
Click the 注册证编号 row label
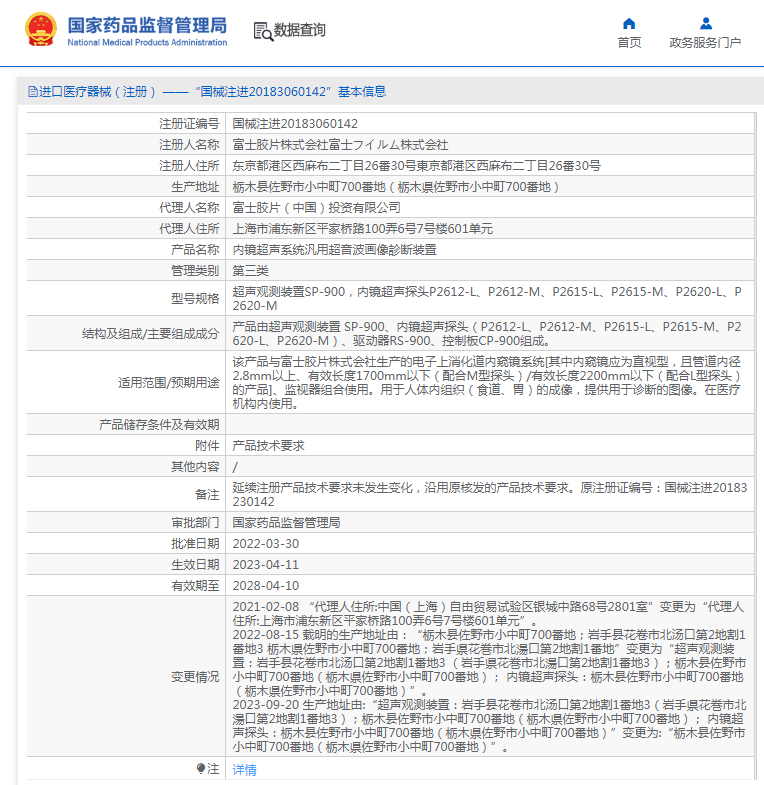[x=189, y=124]
